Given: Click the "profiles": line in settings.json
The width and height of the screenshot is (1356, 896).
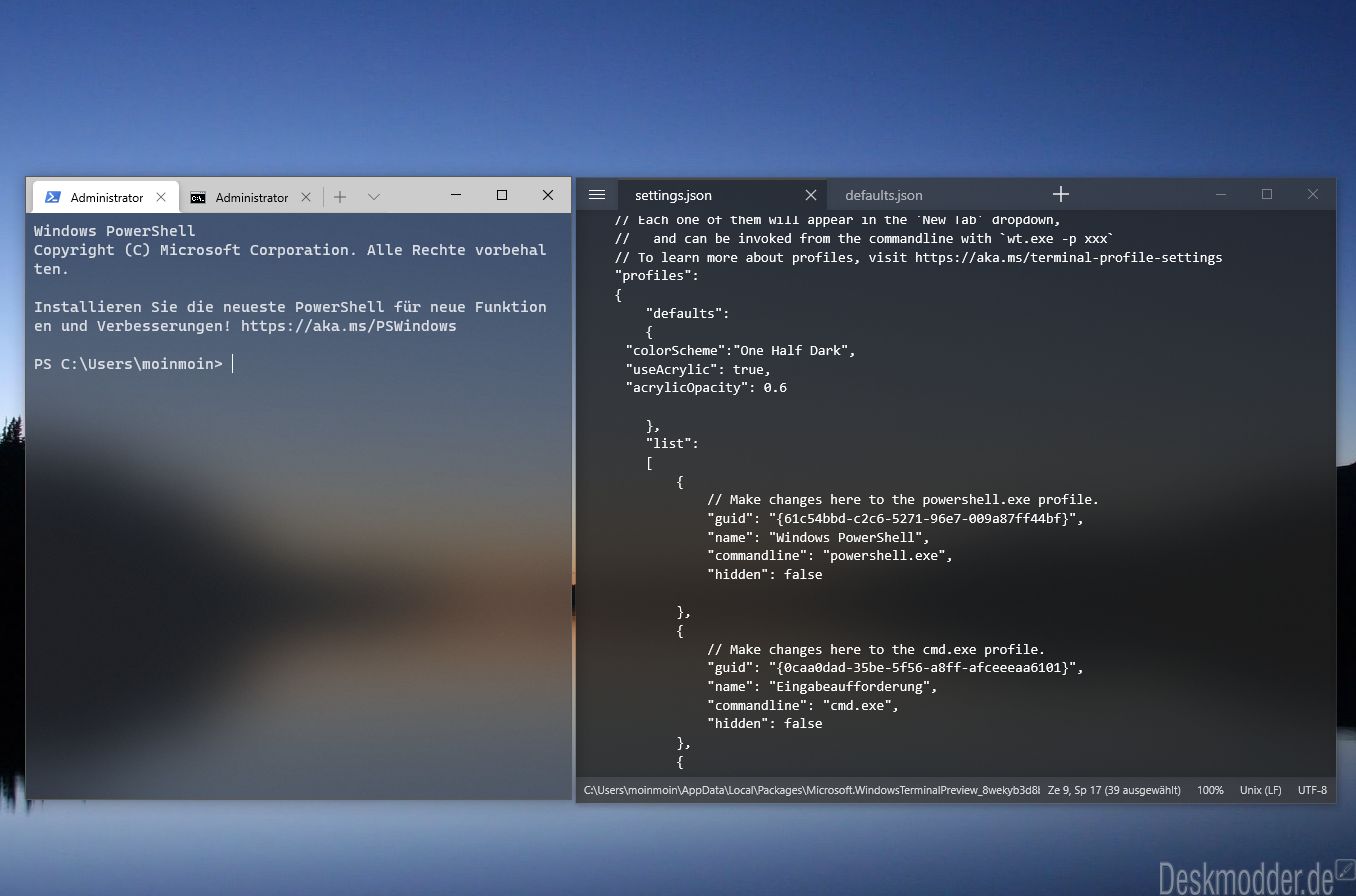Looking at the screenshot, I should coord(657,276).
